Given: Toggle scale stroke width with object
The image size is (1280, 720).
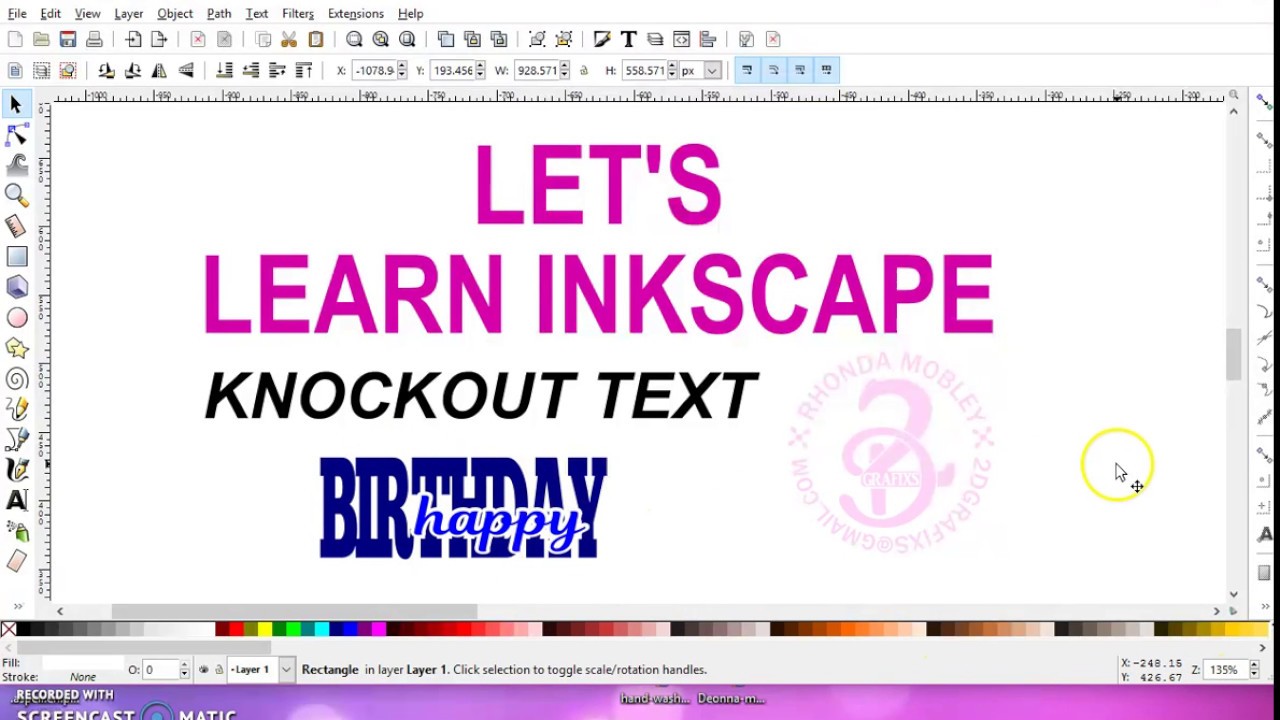Looking at the screenshot, I should 747,70.
